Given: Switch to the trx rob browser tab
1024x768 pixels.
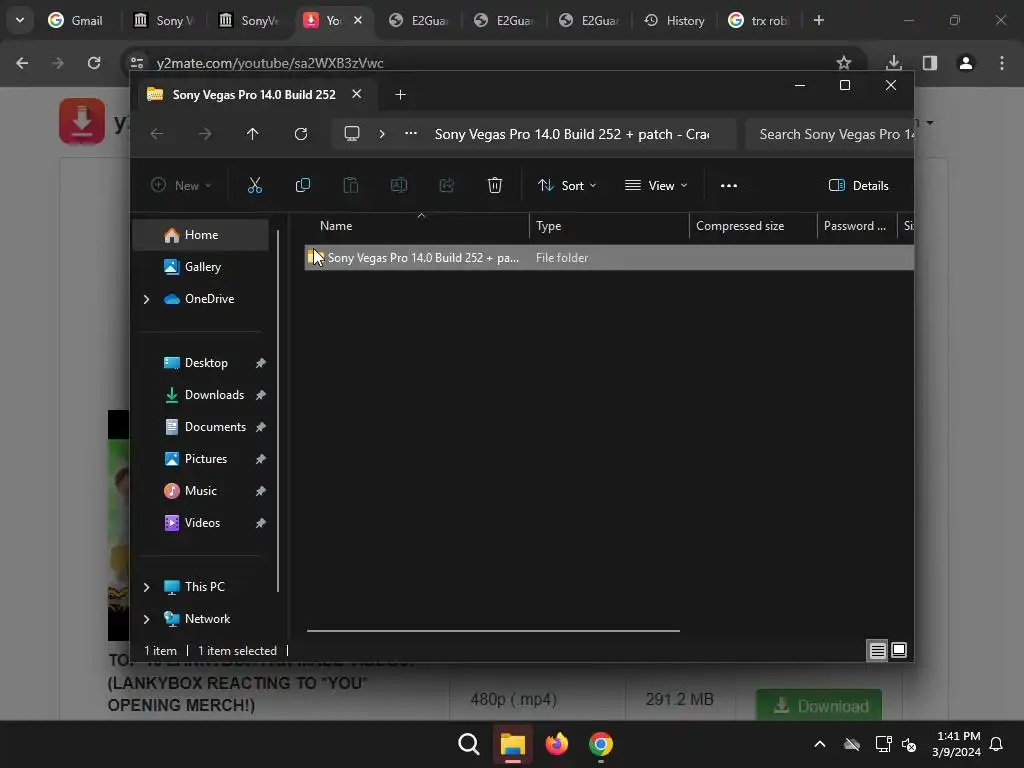Looking at the screenshot, I should tap(759, 20).
